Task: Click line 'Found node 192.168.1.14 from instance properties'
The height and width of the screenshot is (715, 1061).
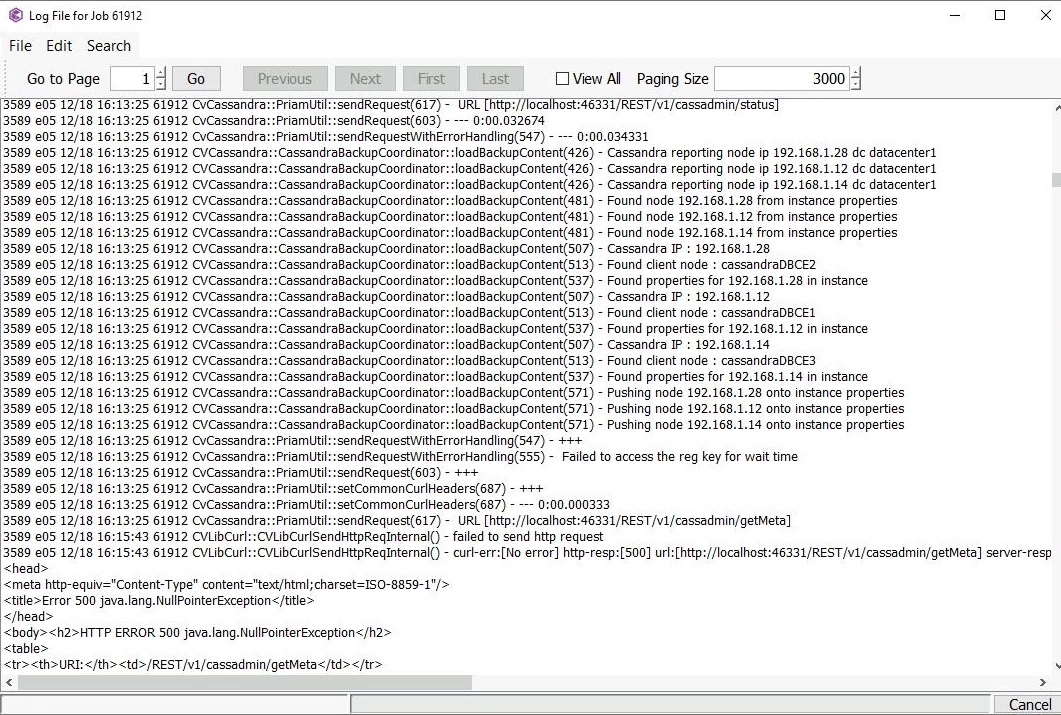Action: pyautogui.click(x=450, y=233)
